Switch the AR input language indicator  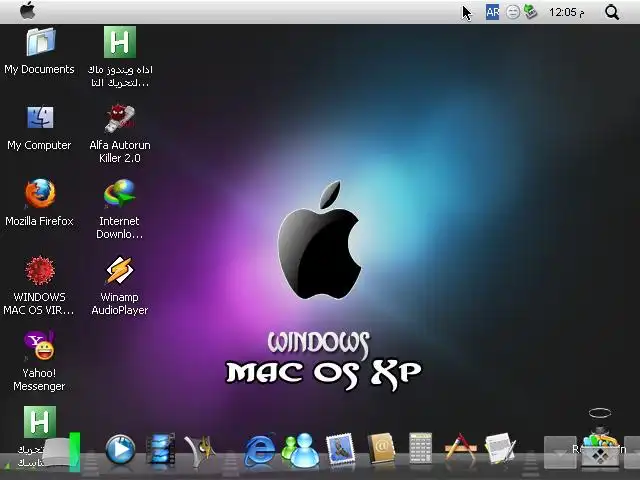click(x=492, y=12)
